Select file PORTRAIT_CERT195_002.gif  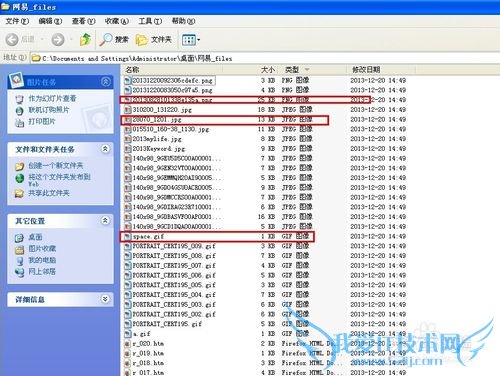pos(174,314)
